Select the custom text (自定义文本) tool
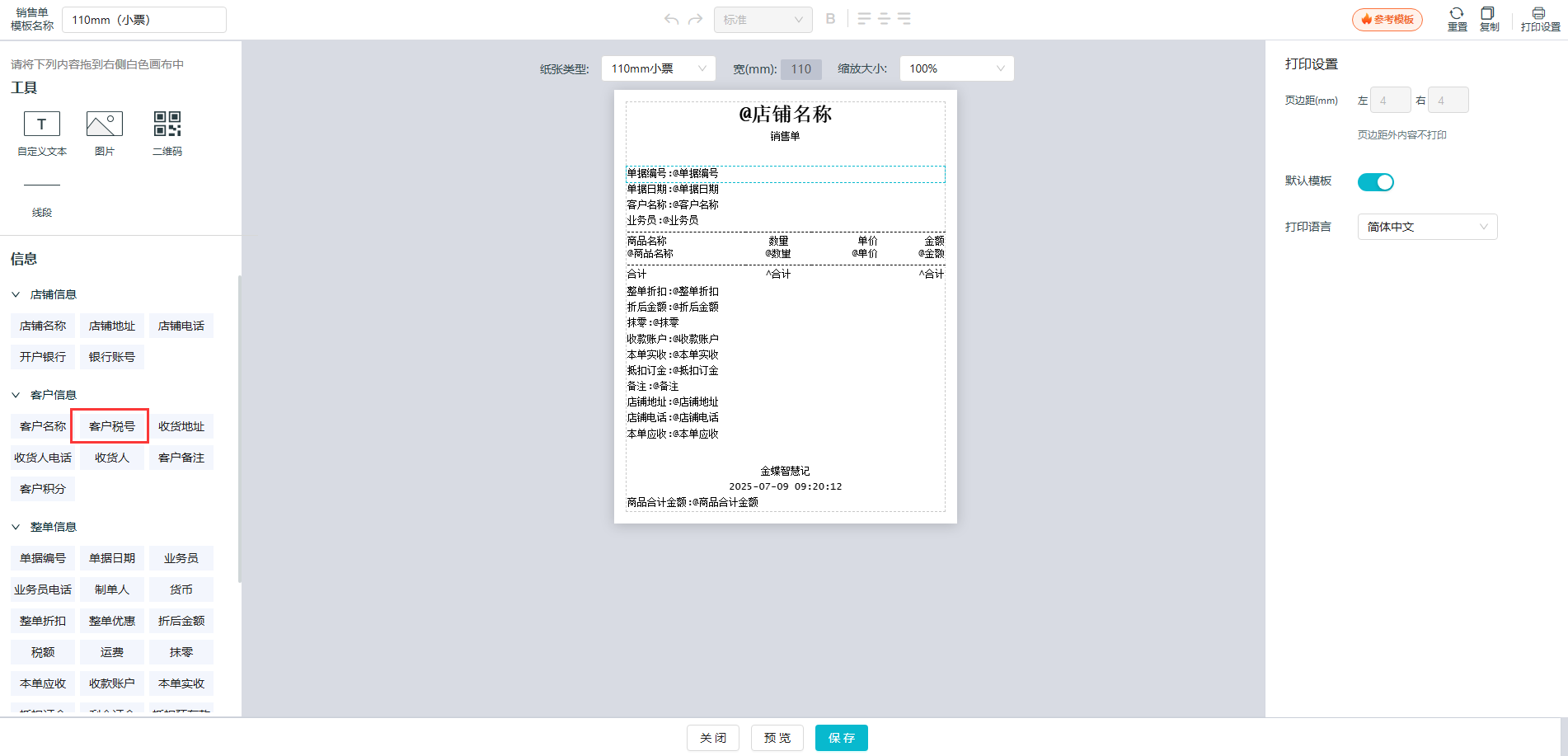Viewport: 1568px width, 756px height. (x=42, y=134)
